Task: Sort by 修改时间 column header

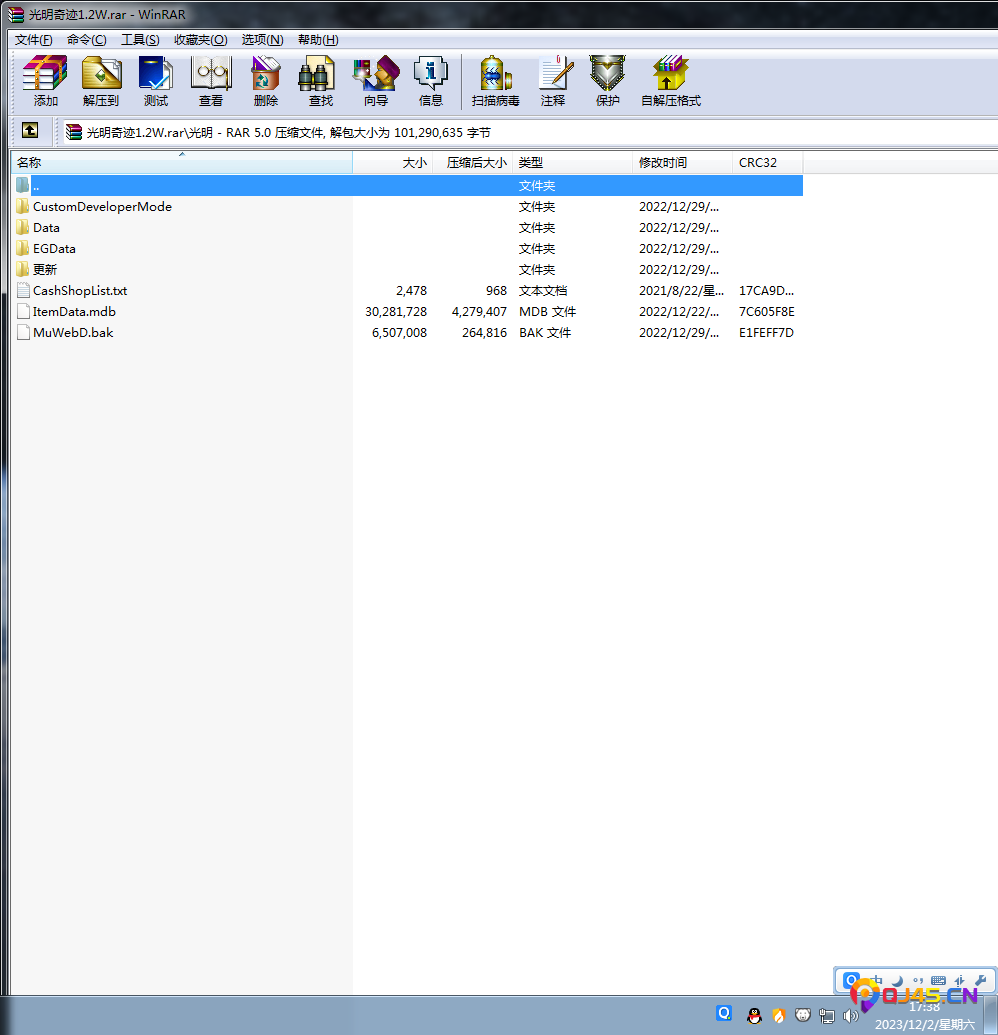Action: (682, 162)
